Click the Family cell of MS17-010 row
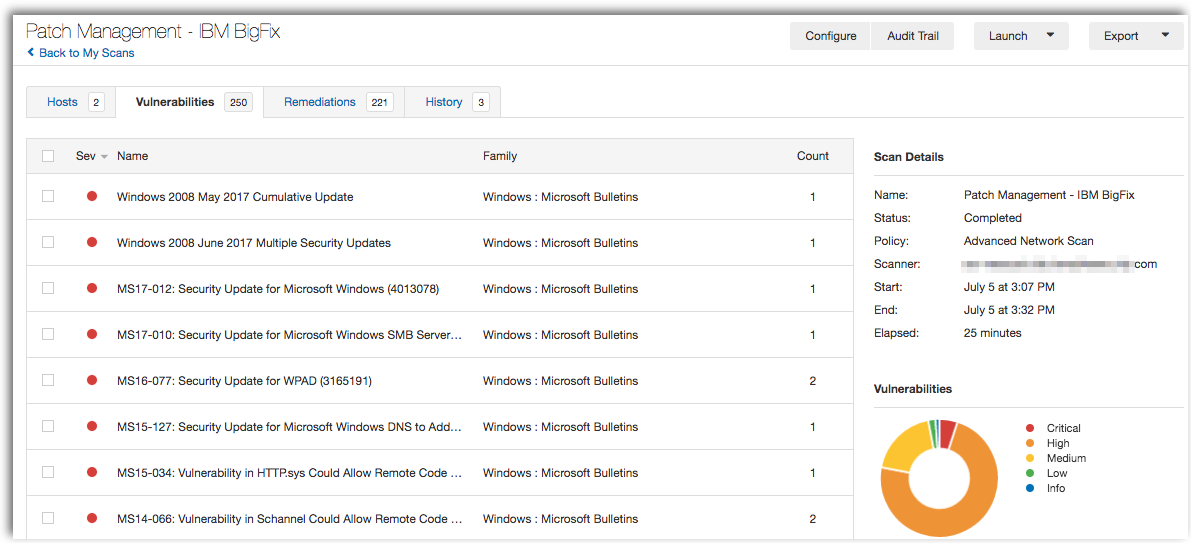The height and width of the screenshot is (543, 1191). 561,335
